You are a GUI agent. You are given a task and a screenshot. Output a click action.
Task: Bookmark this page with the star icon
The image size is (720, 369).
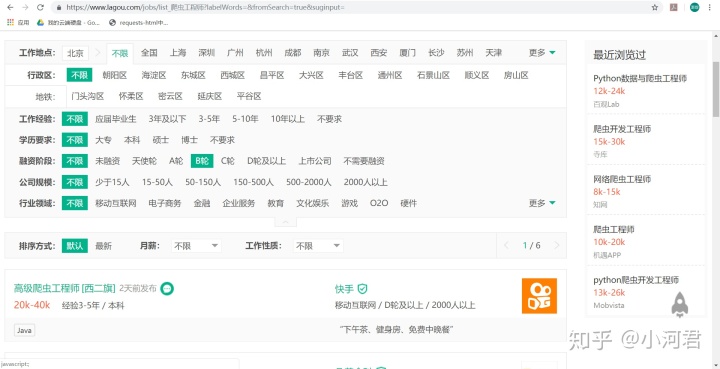pyautogui.click(x=655, y=7)
